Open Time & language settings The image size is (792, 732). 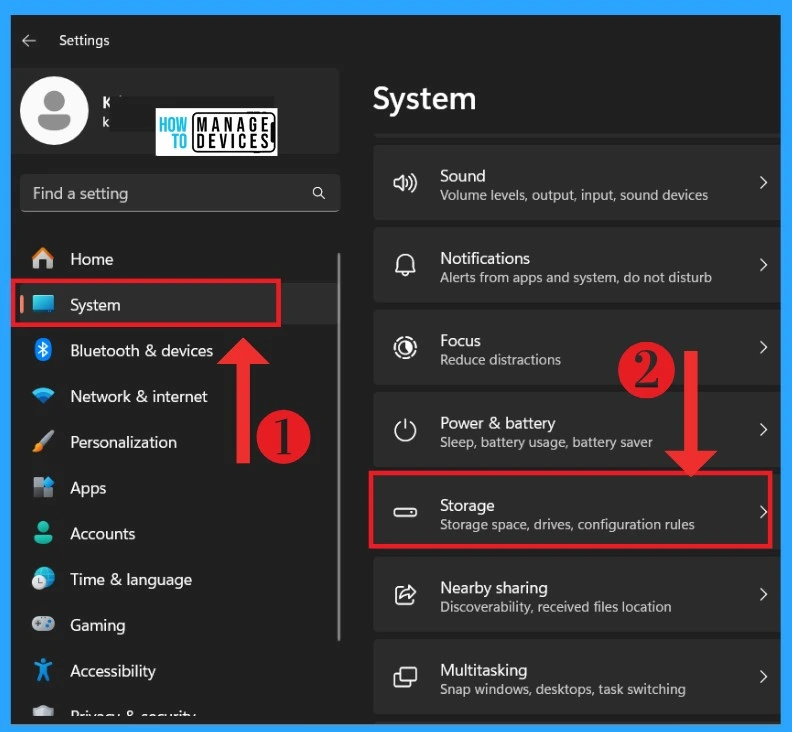pyautogui.click(x=130, y=580)
